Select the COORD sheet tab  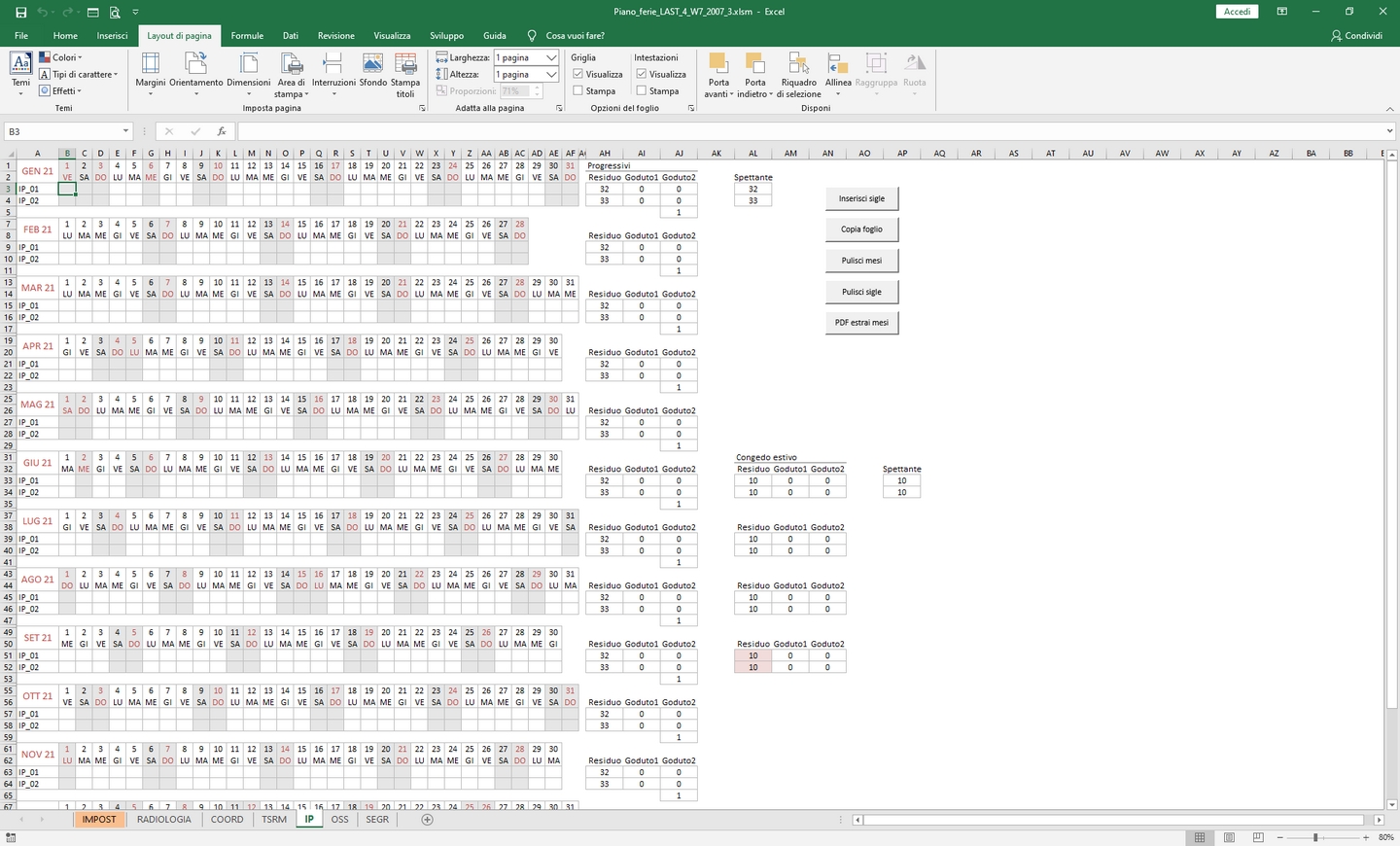[227, 820]
